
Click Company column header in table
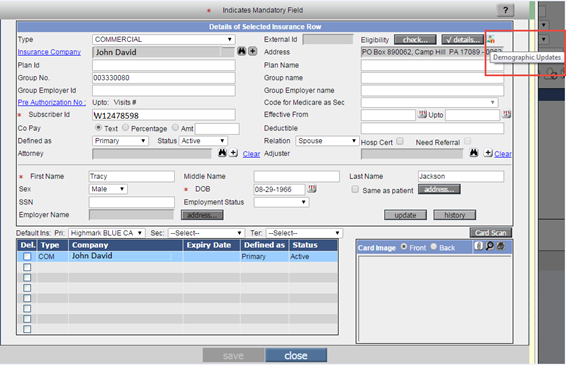pos(125,245)
